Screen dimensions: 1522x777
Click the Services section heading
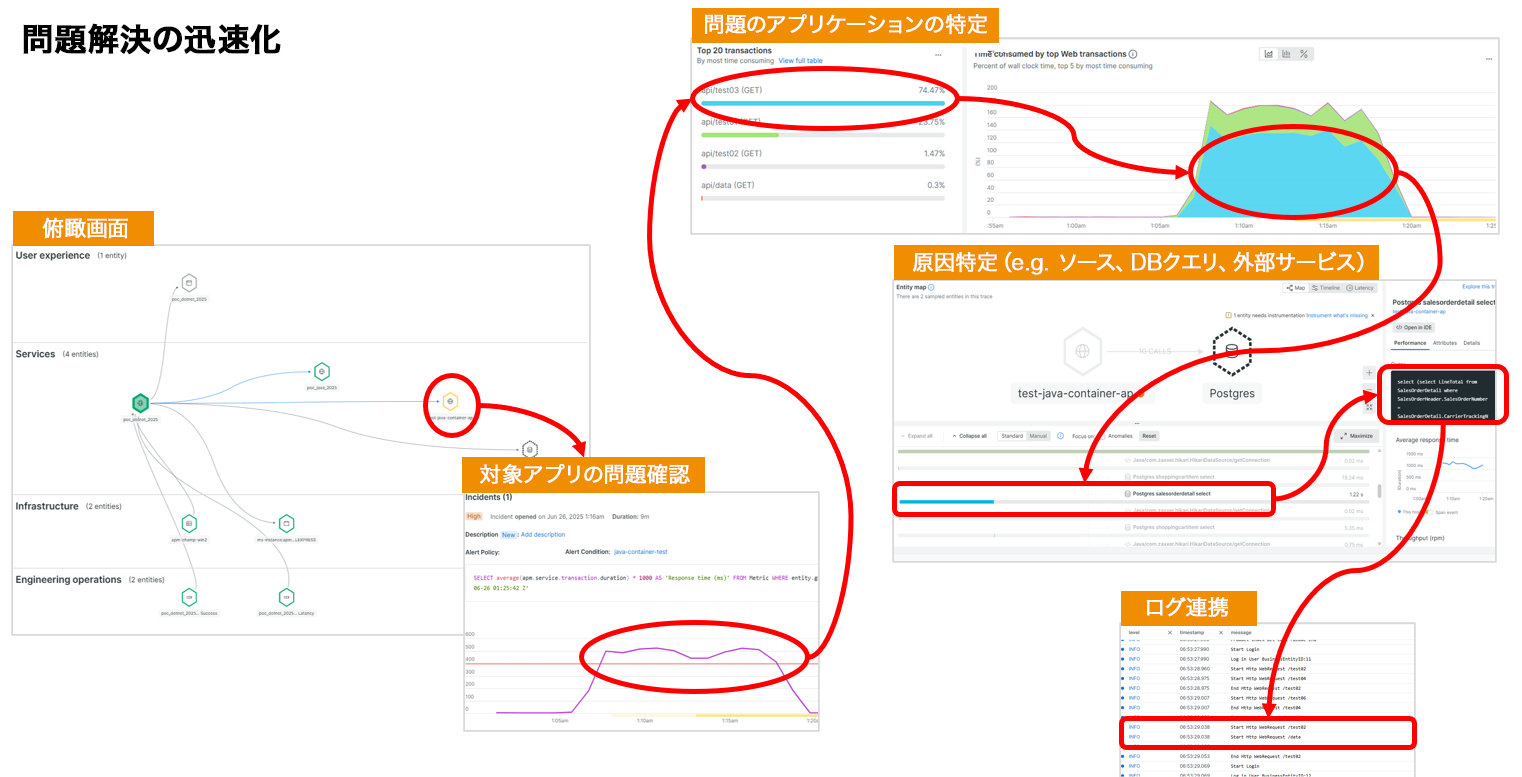tap(37, 354)
